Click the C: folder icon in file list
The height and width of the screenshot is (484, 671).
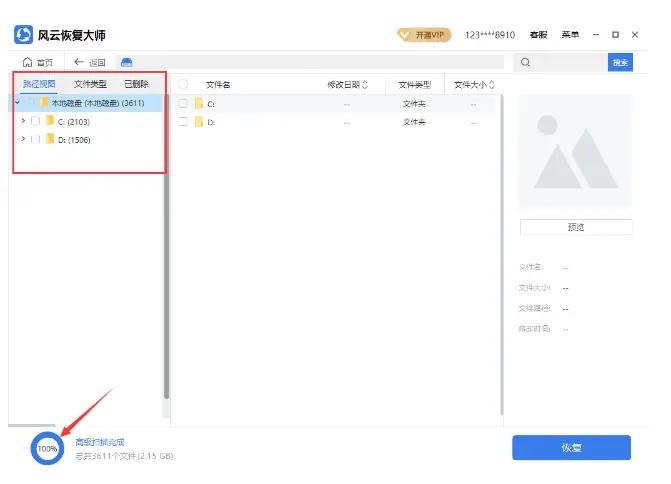[198, 103]
